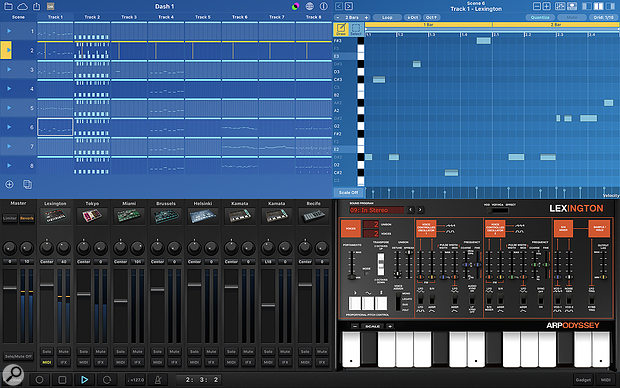Decrease bar count with minus beside 2 Bars
This screenshot has width=620, height=388.
[x=338, y=17]
